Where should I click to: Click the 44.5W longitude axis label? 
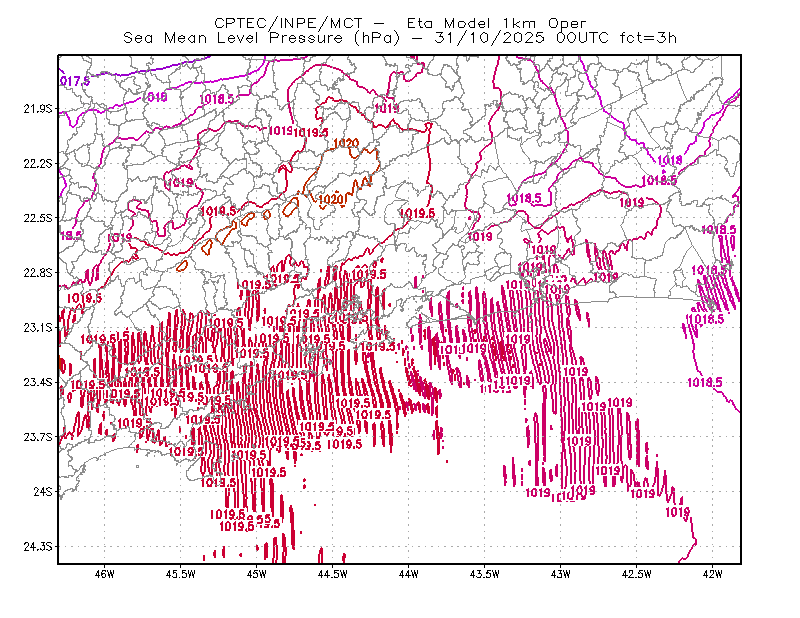click(x=333, y=574)
